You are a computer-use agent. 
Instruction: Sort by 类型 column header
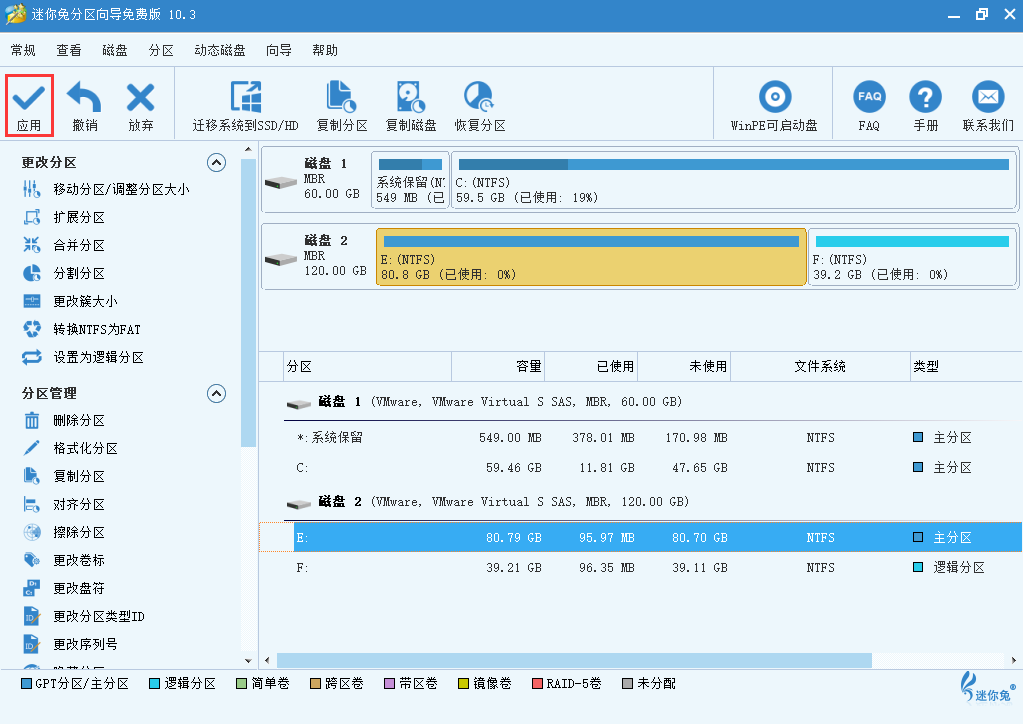click(966, 367)
